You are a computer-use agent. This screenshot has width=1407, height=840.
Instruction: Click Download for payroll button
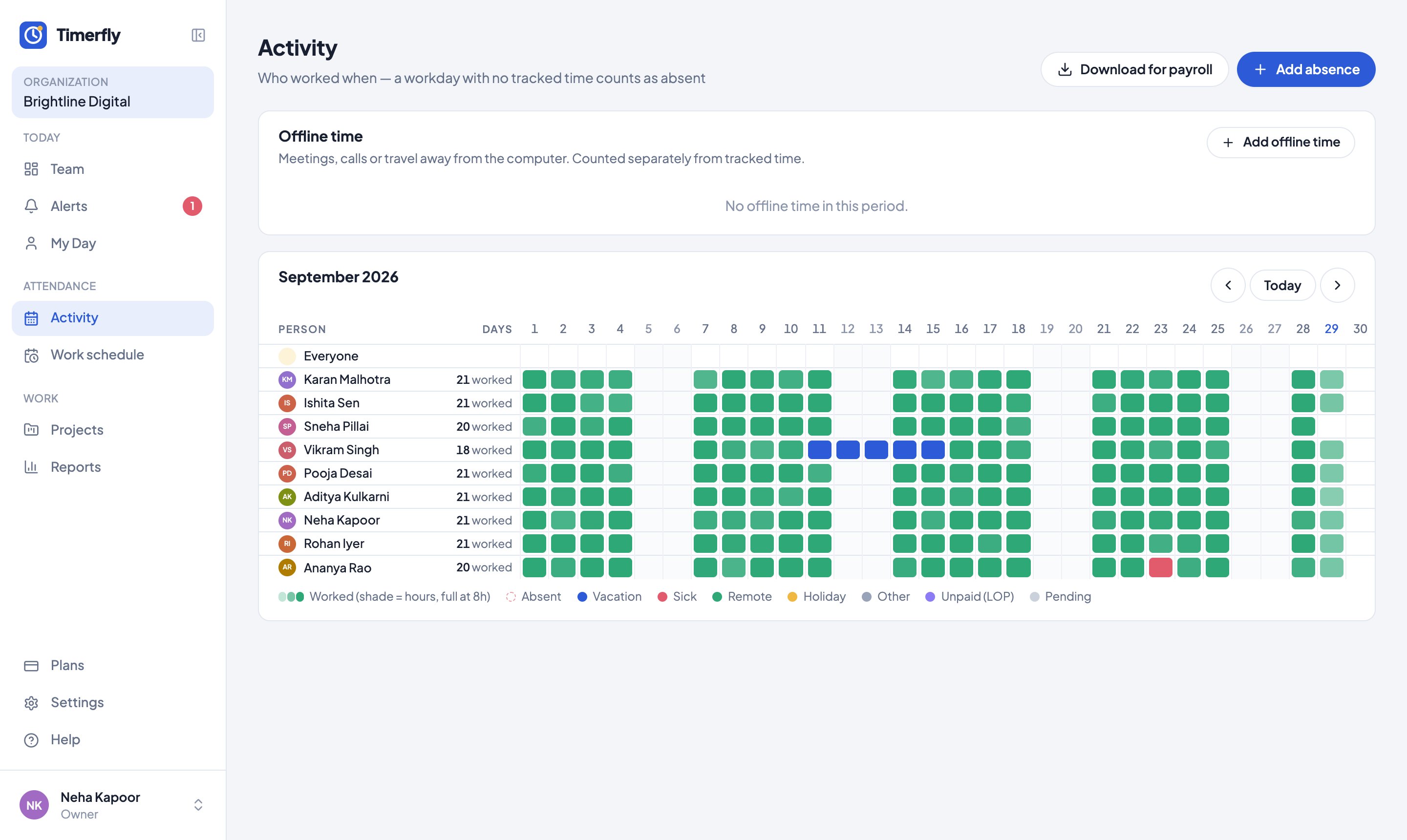(1135, 70)
